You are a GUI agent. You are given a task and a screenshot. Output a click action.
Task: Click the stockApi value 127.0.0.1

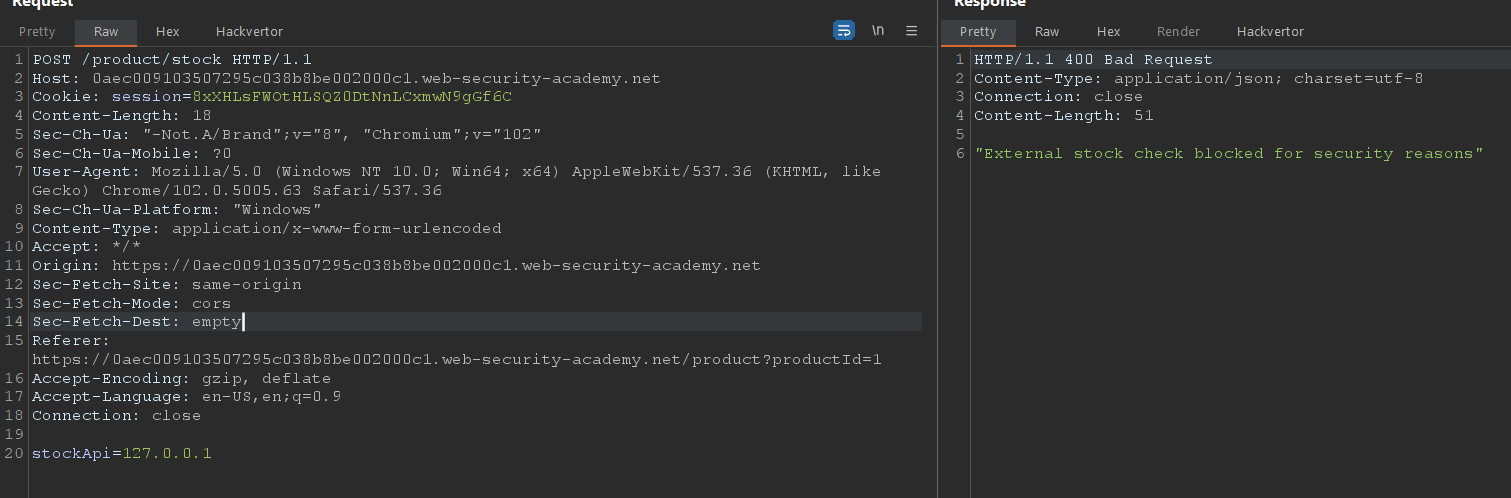pos(167,454)
